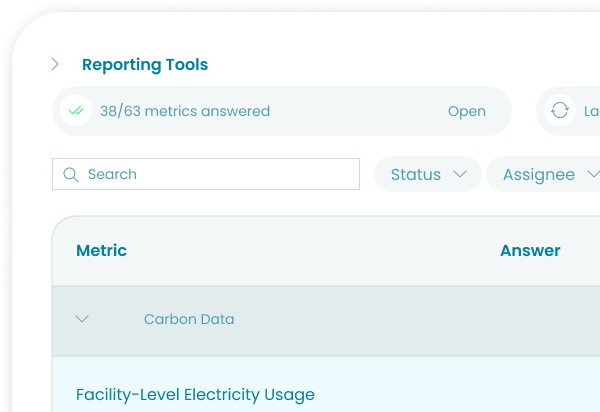Expand sidebar chevron beside Reporting Tools
The width and height of the screenshot is (600, 412).
(55, 64)
